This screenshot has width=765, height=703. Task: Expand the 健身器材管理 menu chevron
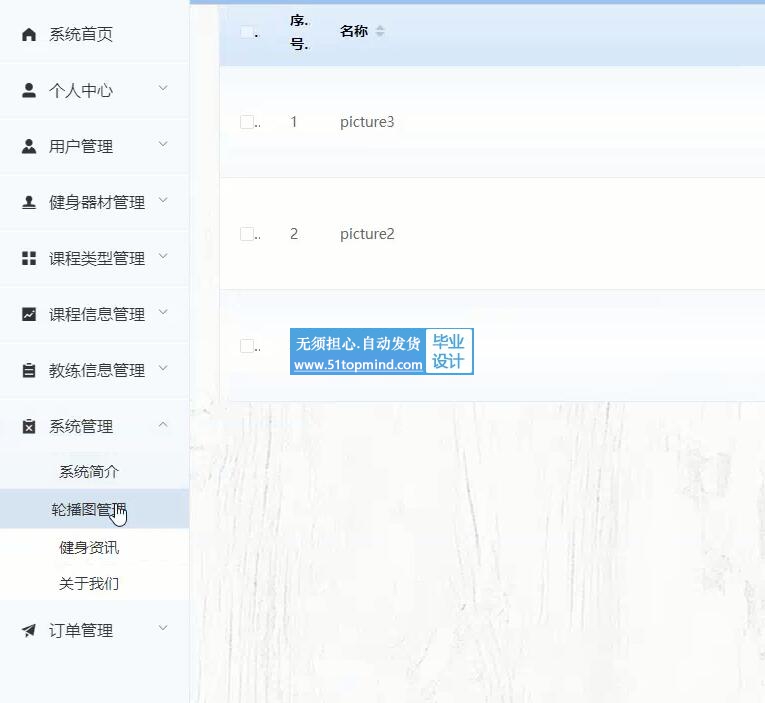click(163, 200)
